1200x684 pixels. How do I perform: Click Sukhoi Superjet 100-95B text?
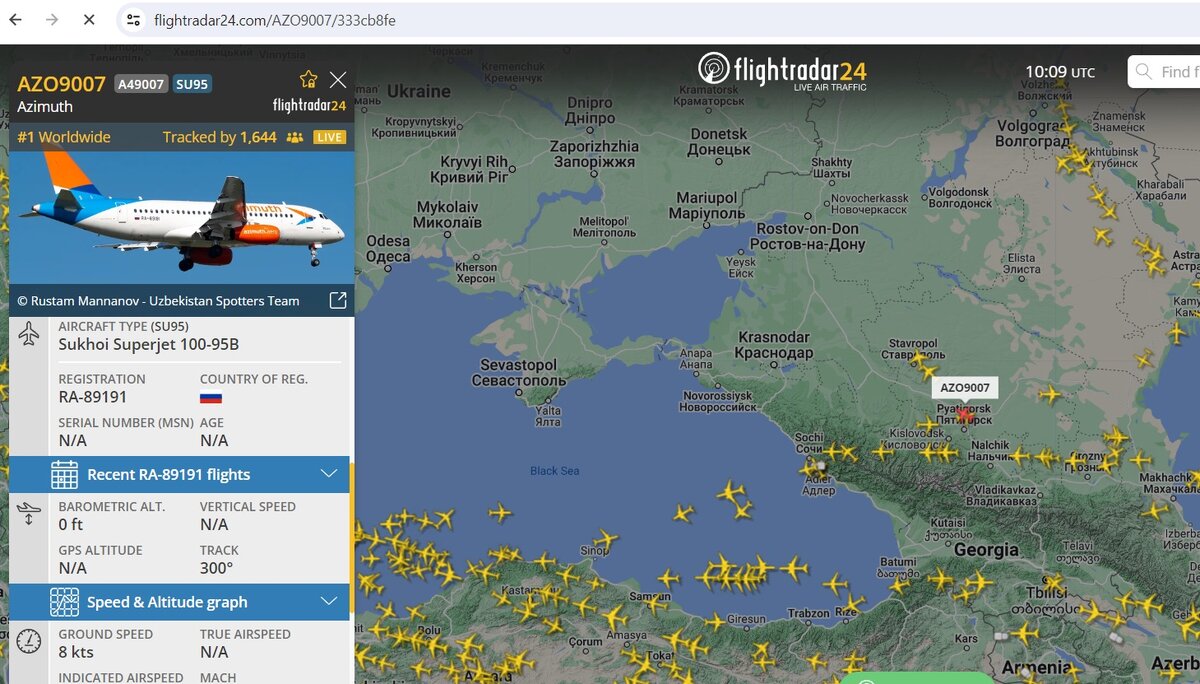pyautogui.click(x=149, y=345)
